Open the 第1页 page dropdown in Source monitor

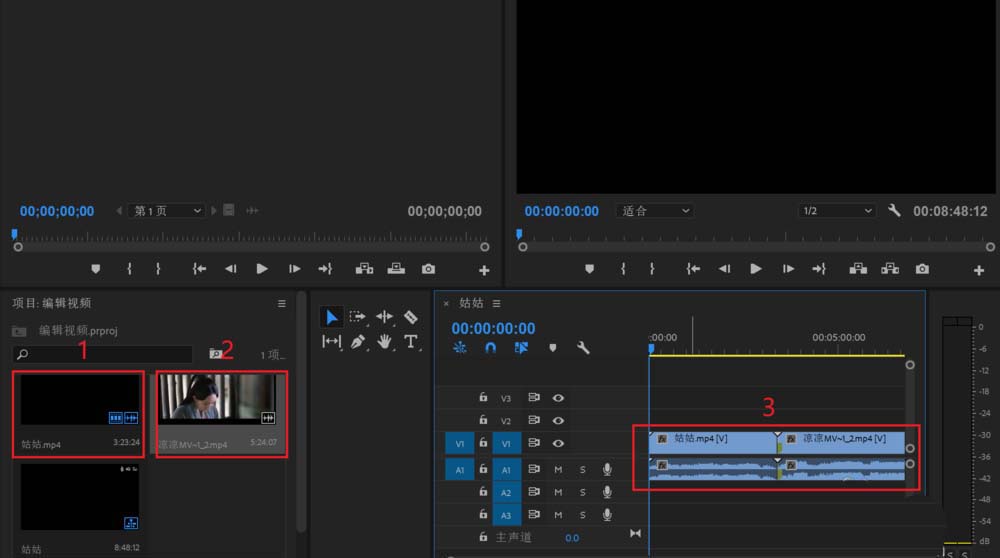click(167, 210)
